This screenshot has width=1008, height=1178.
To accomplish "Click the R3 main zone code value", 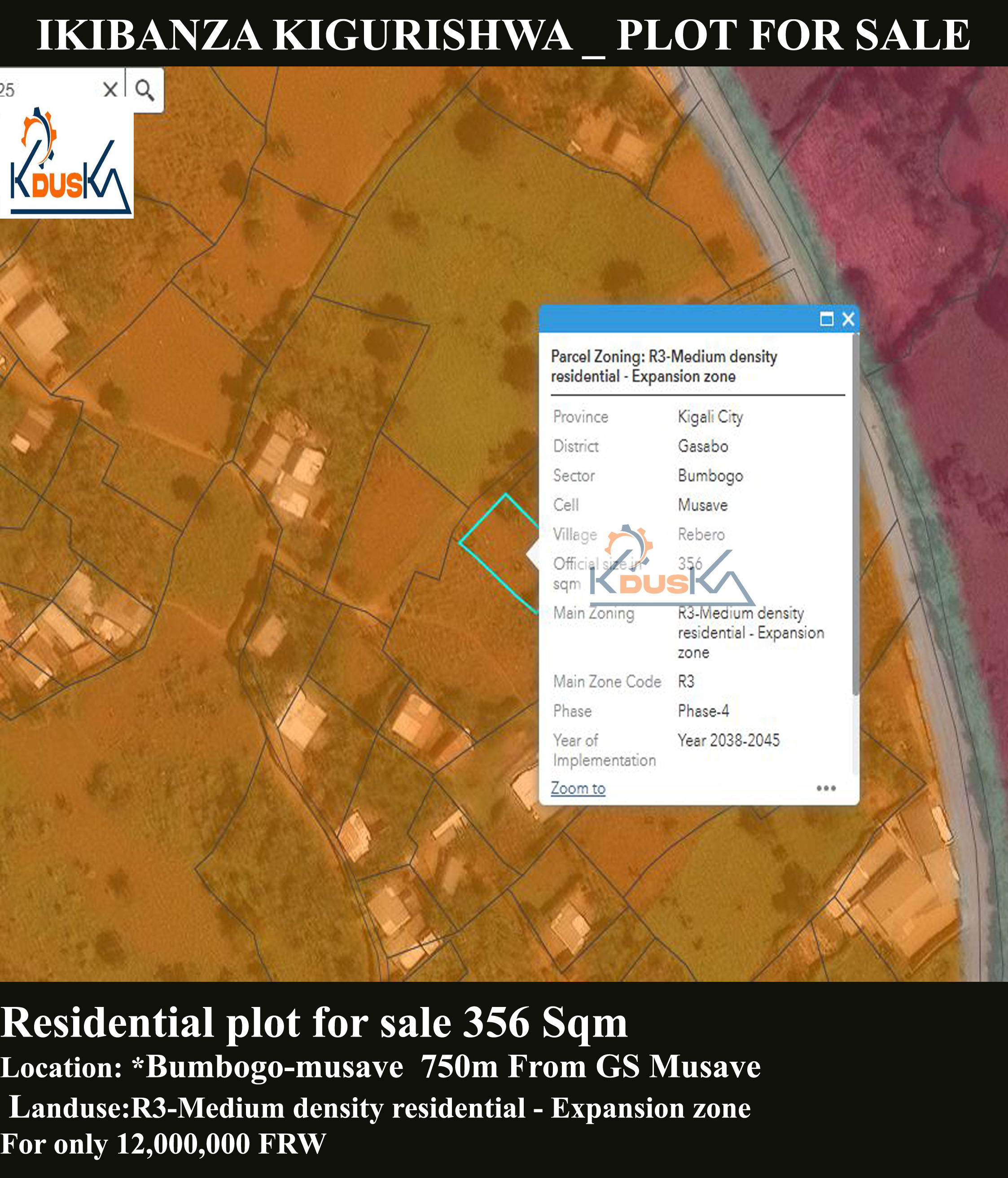I will tap(686, 681).
